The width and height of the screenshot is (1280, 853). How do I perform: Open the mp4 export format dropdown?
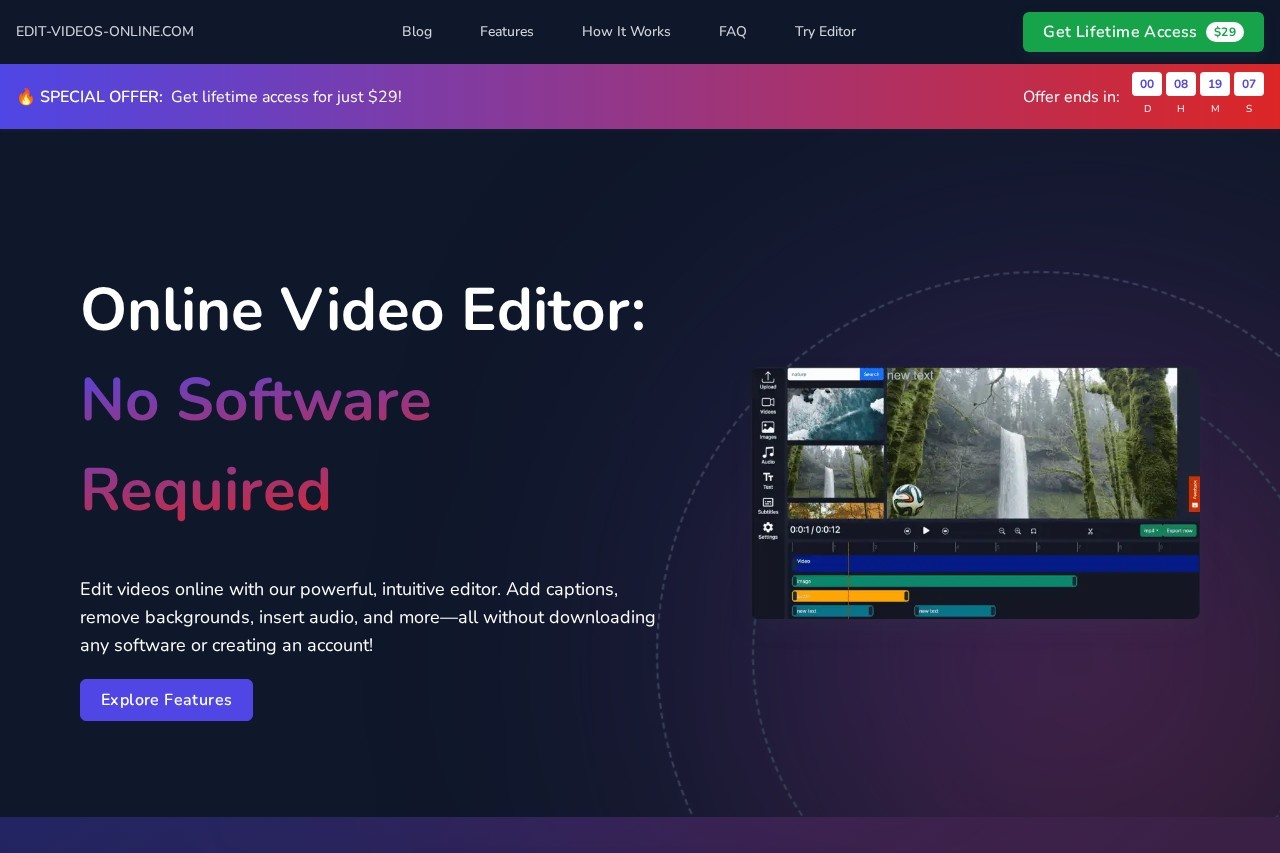coord(1151,531)
